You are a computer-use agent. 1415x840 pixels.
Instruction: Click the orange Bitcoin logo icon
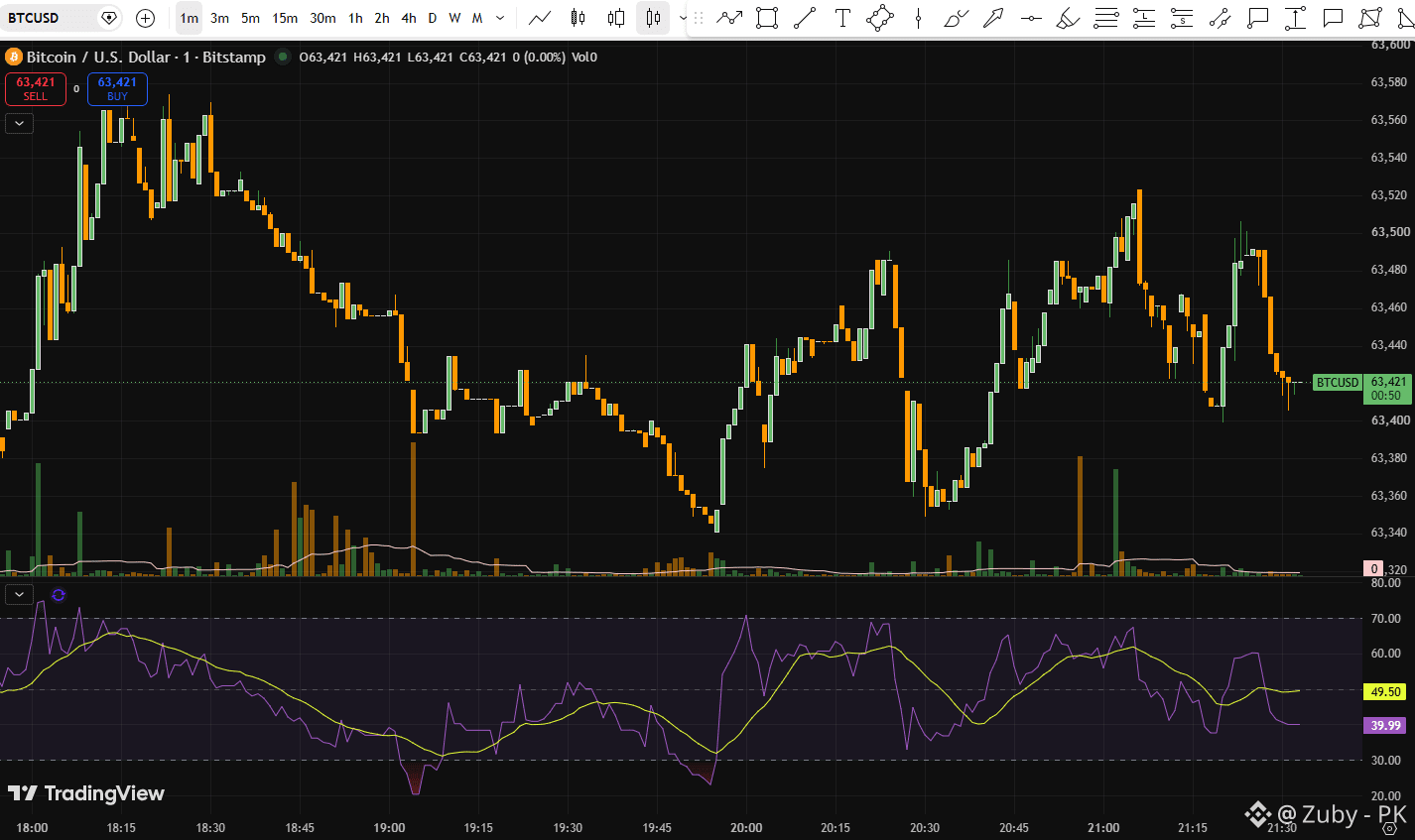(x=13, y=58)
